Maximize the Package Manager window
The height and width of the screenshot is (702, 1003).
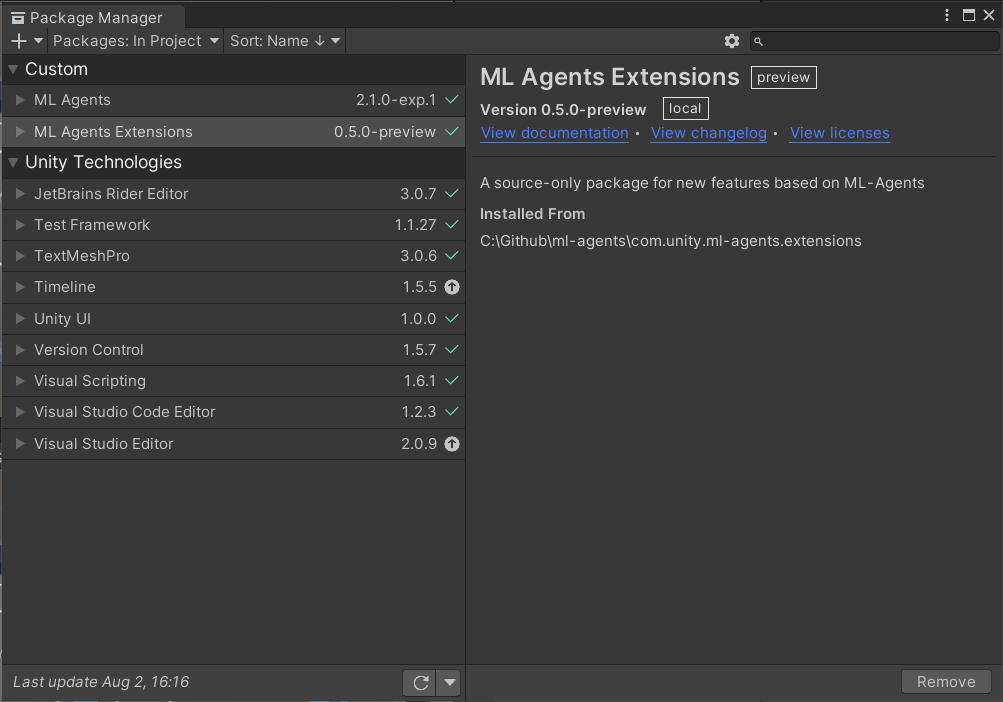(969, 15)
